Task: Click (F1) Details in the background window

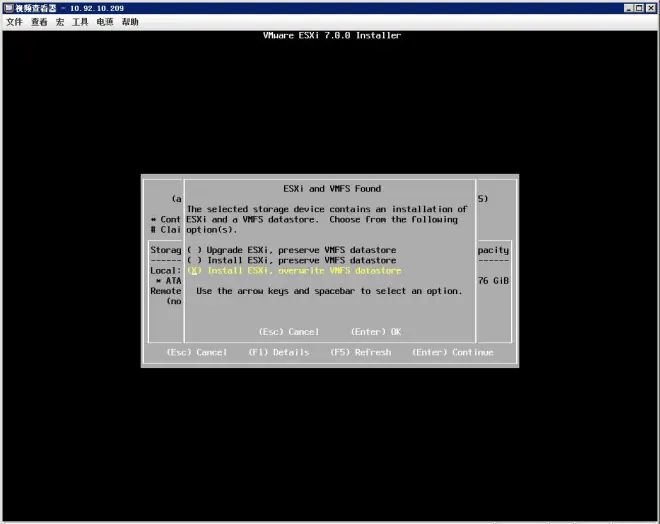Action: click(279, 352)
